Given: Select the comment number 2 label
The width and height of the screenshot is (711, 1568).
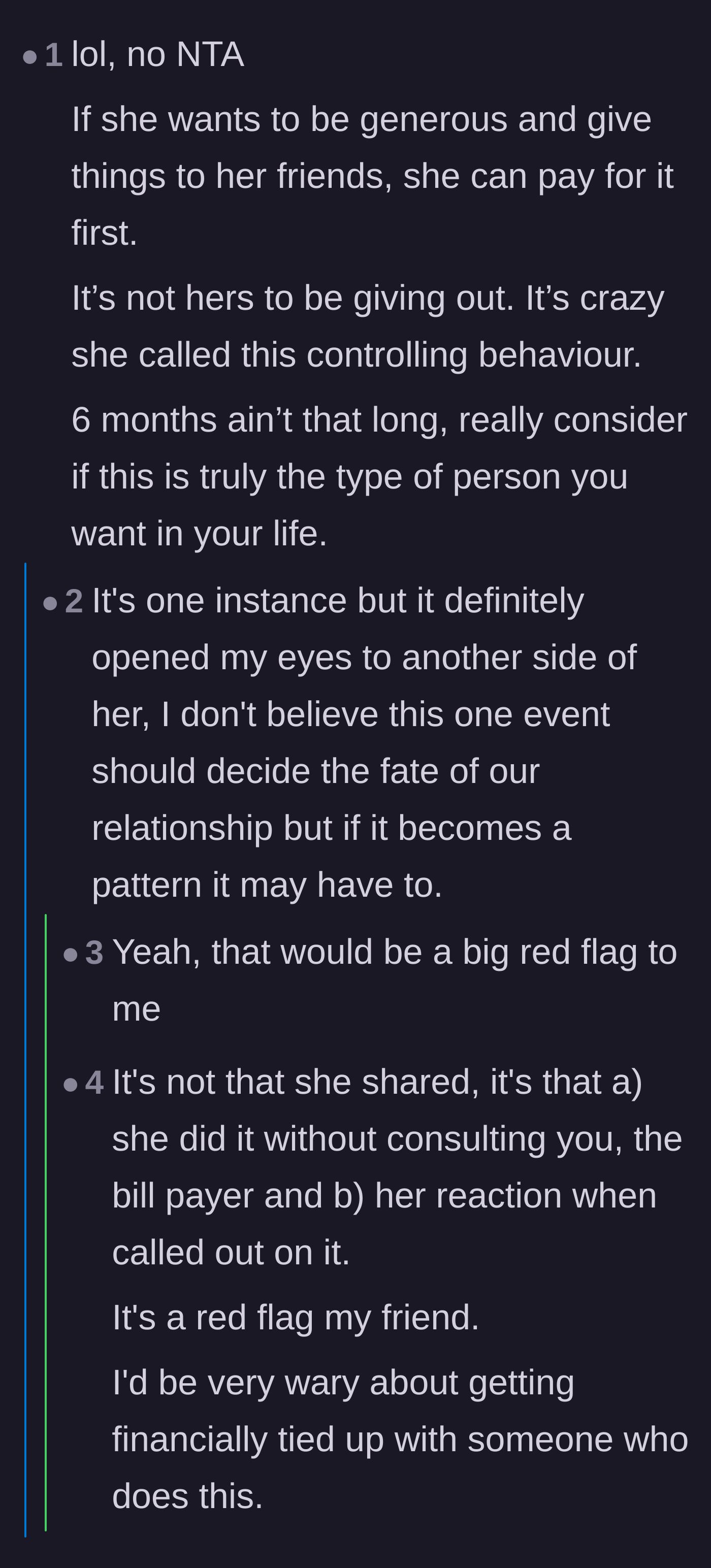Looking at the screenshot, I should pos(74,601).
